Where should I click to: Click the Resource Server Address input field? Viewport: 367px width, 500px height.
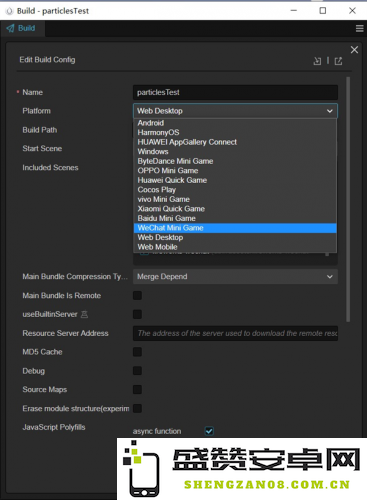[235, 333]
